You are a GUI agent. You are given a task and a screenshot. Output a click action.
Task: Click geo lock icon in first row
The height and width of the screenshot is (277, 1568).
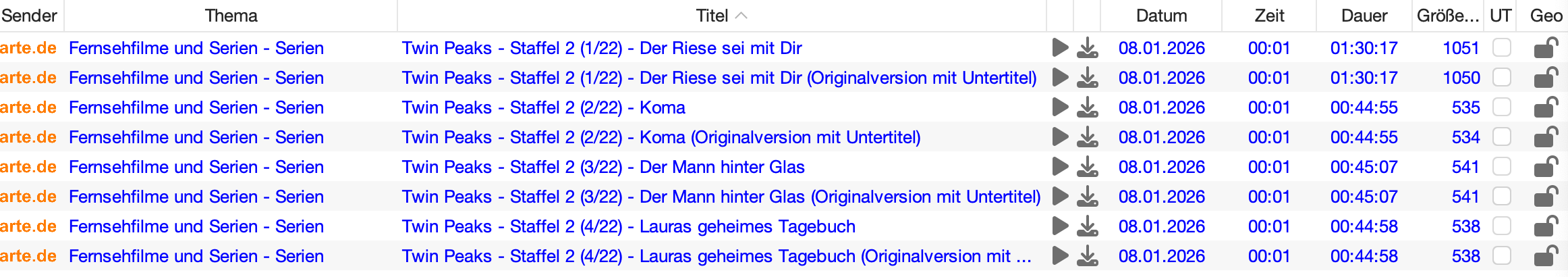click(x=1546, y=48)
